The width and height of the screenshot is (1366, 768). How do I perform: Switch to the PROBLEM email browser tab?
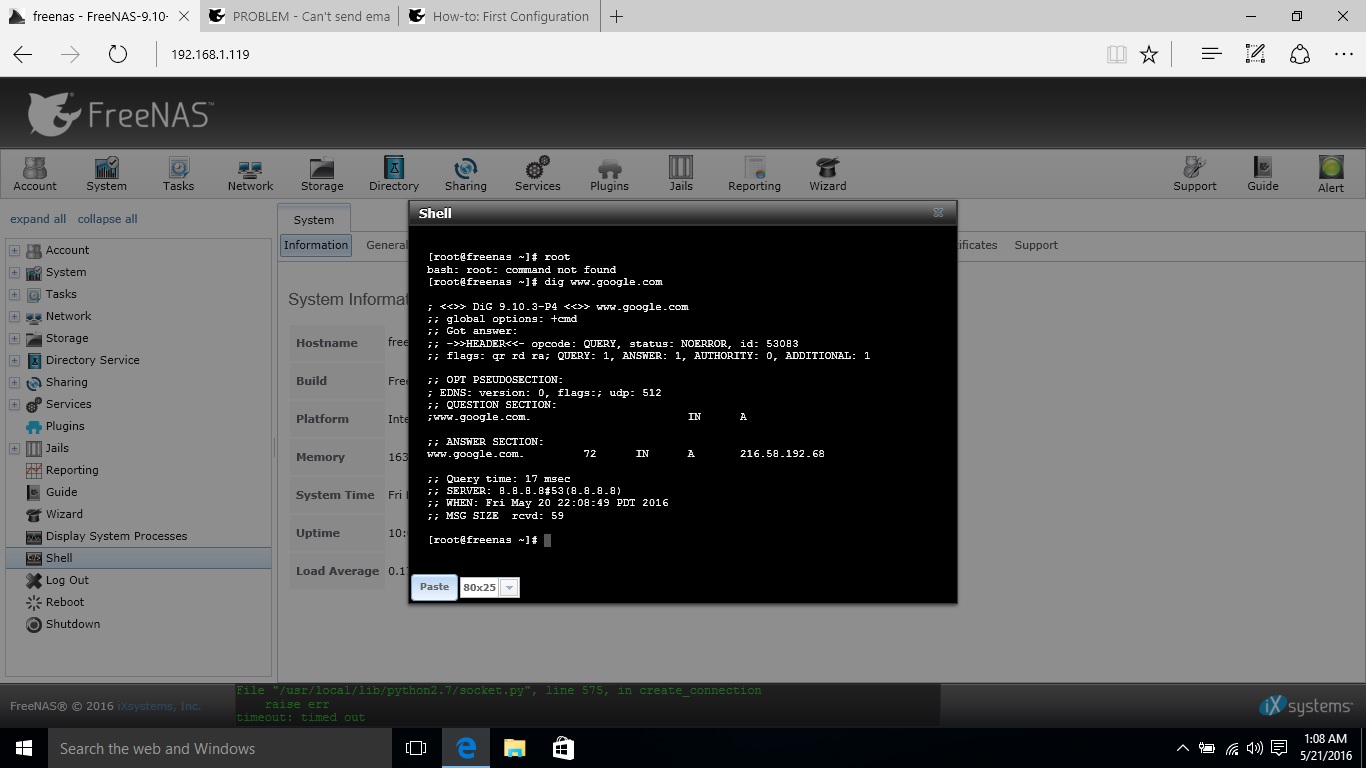point(299,16)
